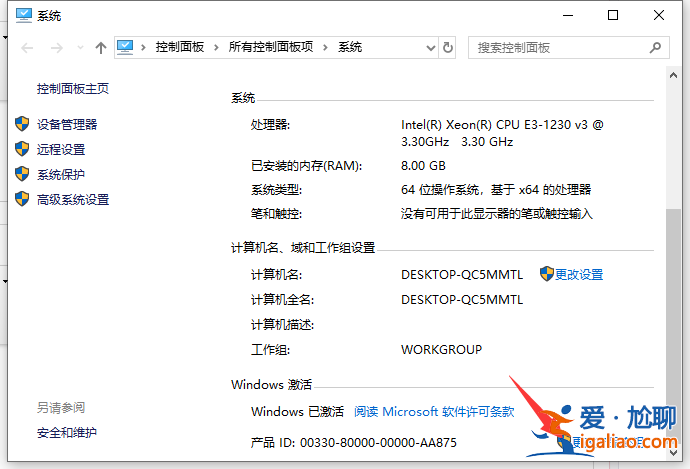Click the search magnifier icon
Viewport: 690px width, 469px height.
pyautogui.click(x=655, y=47)
